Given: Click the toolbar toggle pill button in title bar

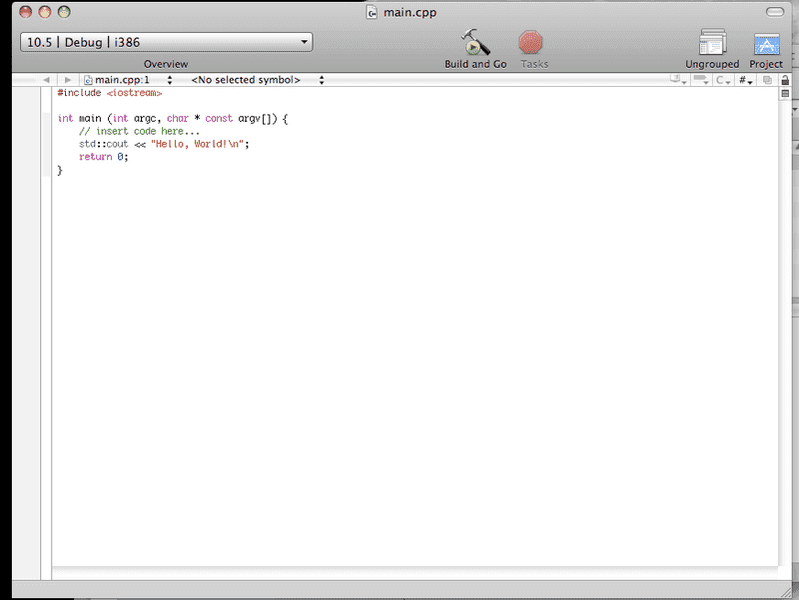Looking at the screenshot, I should click(x=775, y=12).
